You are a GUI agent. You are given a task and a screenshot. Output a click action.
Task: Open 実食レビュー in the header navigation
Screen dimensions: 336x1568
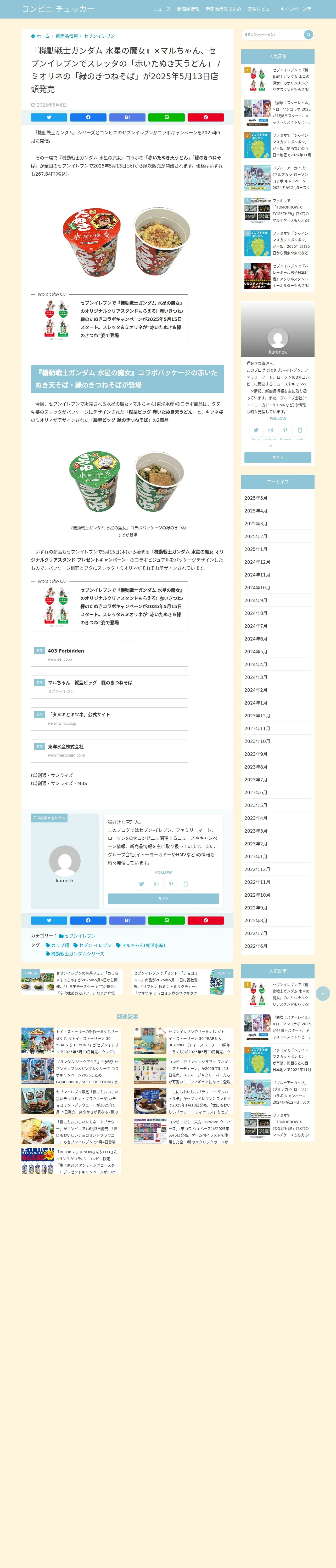260,9
